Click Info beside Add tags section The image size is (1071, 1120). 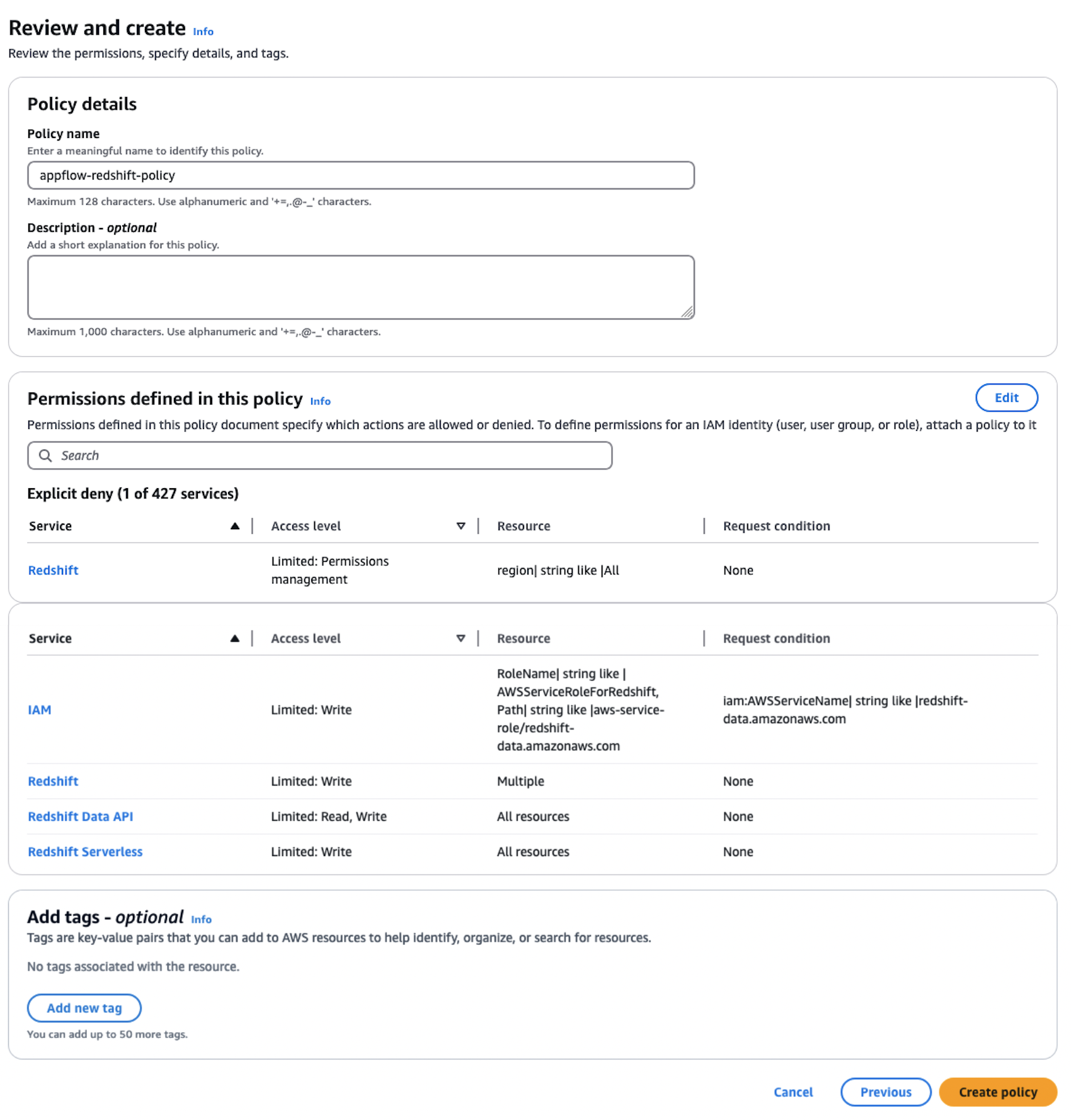click(202, 919)
